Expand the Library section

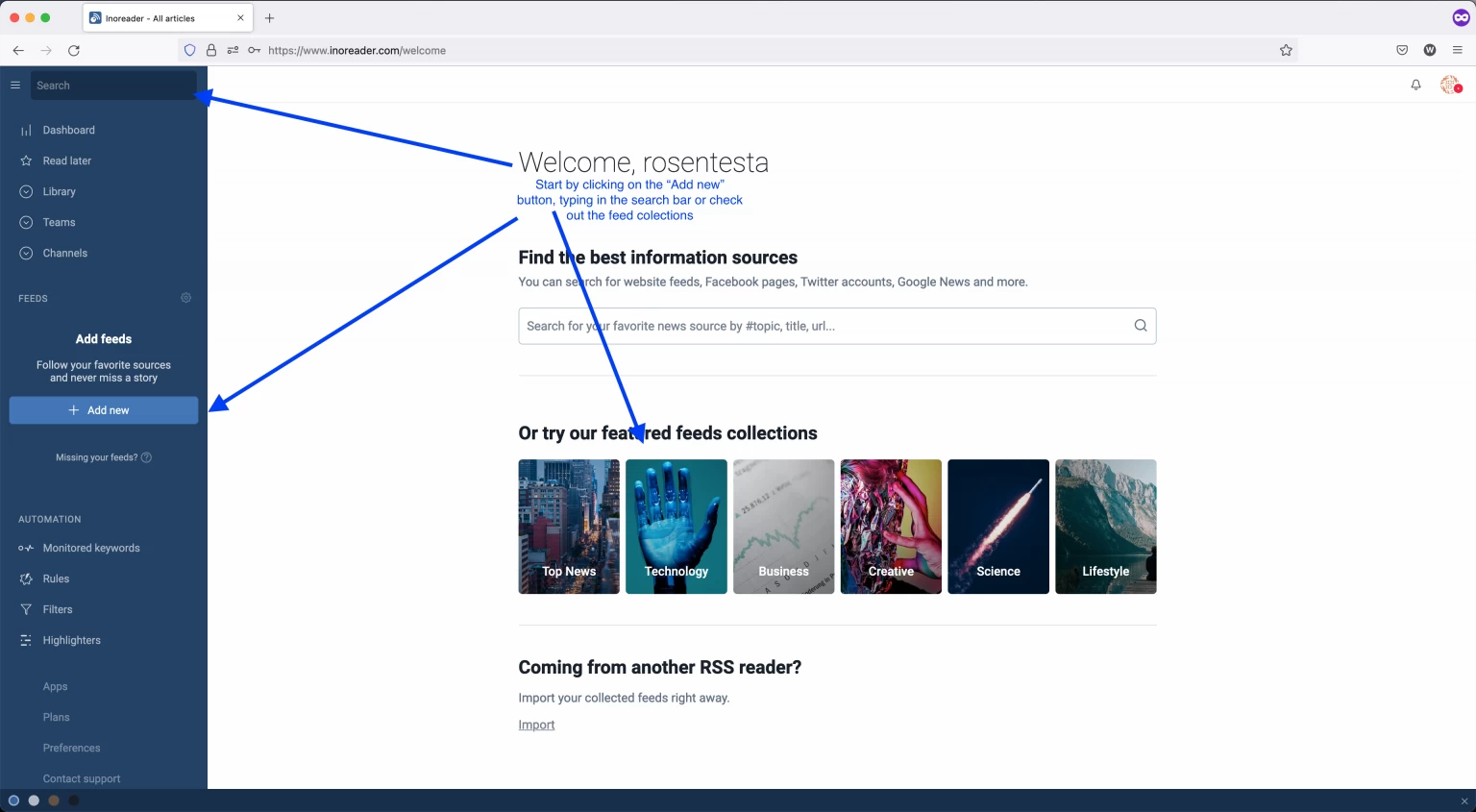click(x=25, y=191)
